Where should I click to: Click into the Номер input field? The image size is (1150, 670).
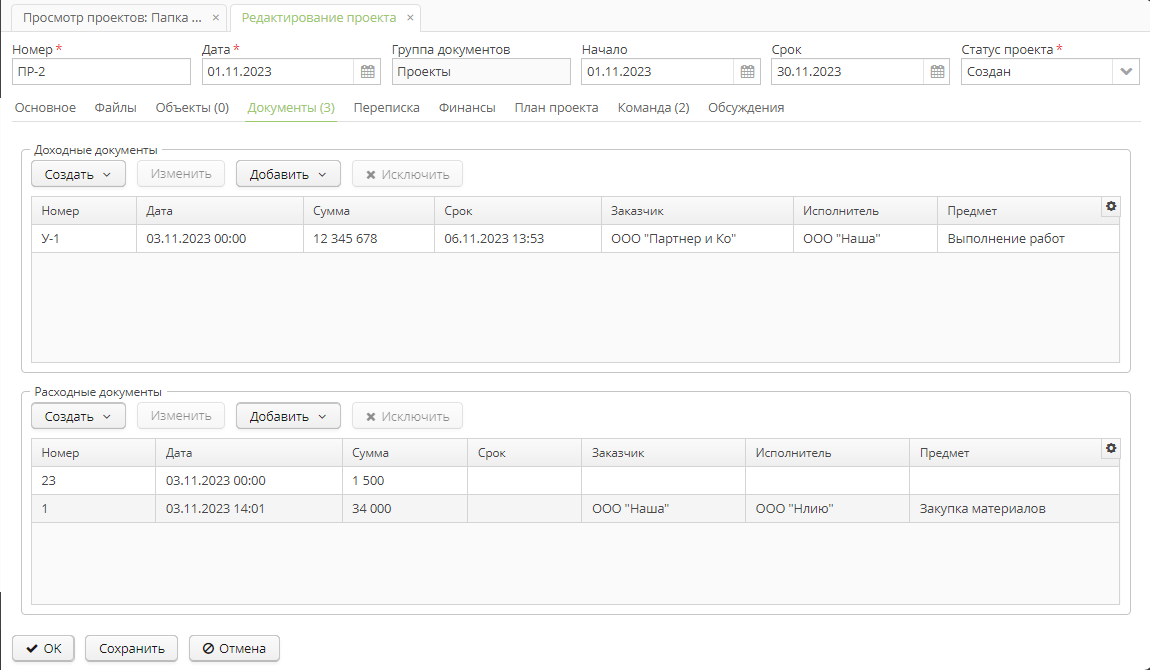point(100,72)
